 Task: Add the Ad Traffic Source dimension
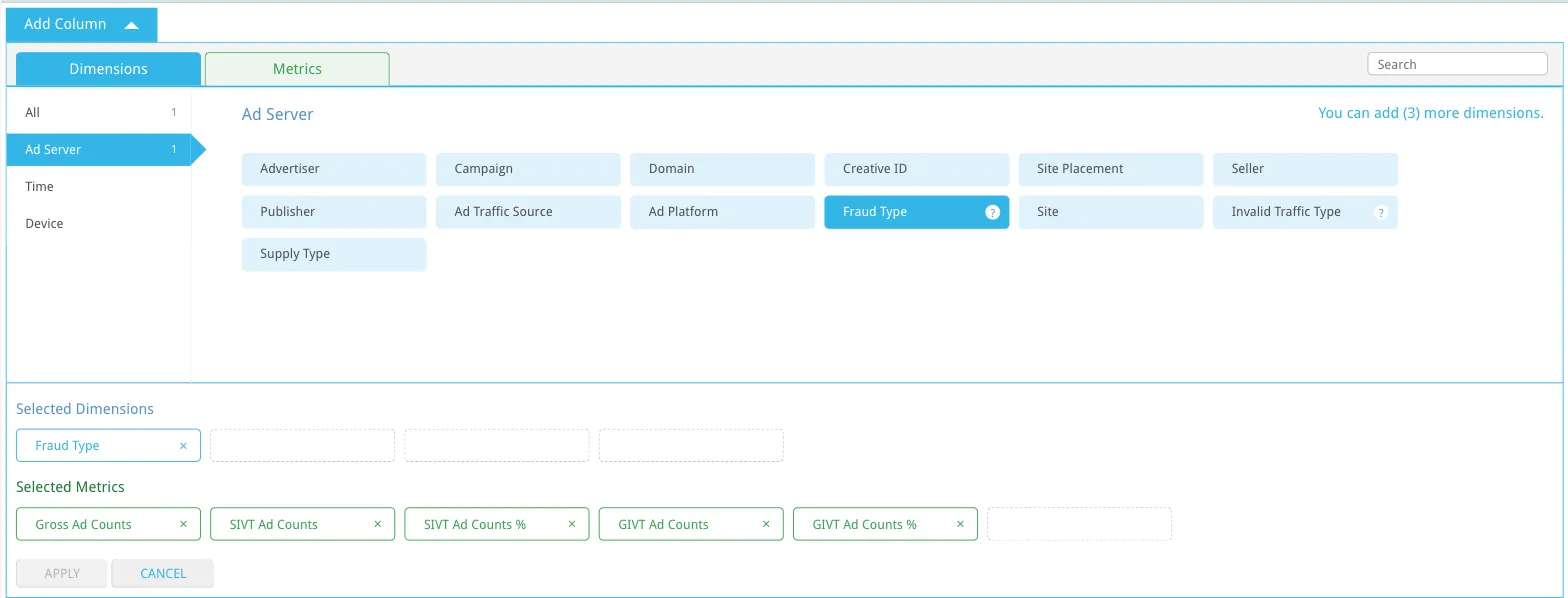tap(528, 212)
